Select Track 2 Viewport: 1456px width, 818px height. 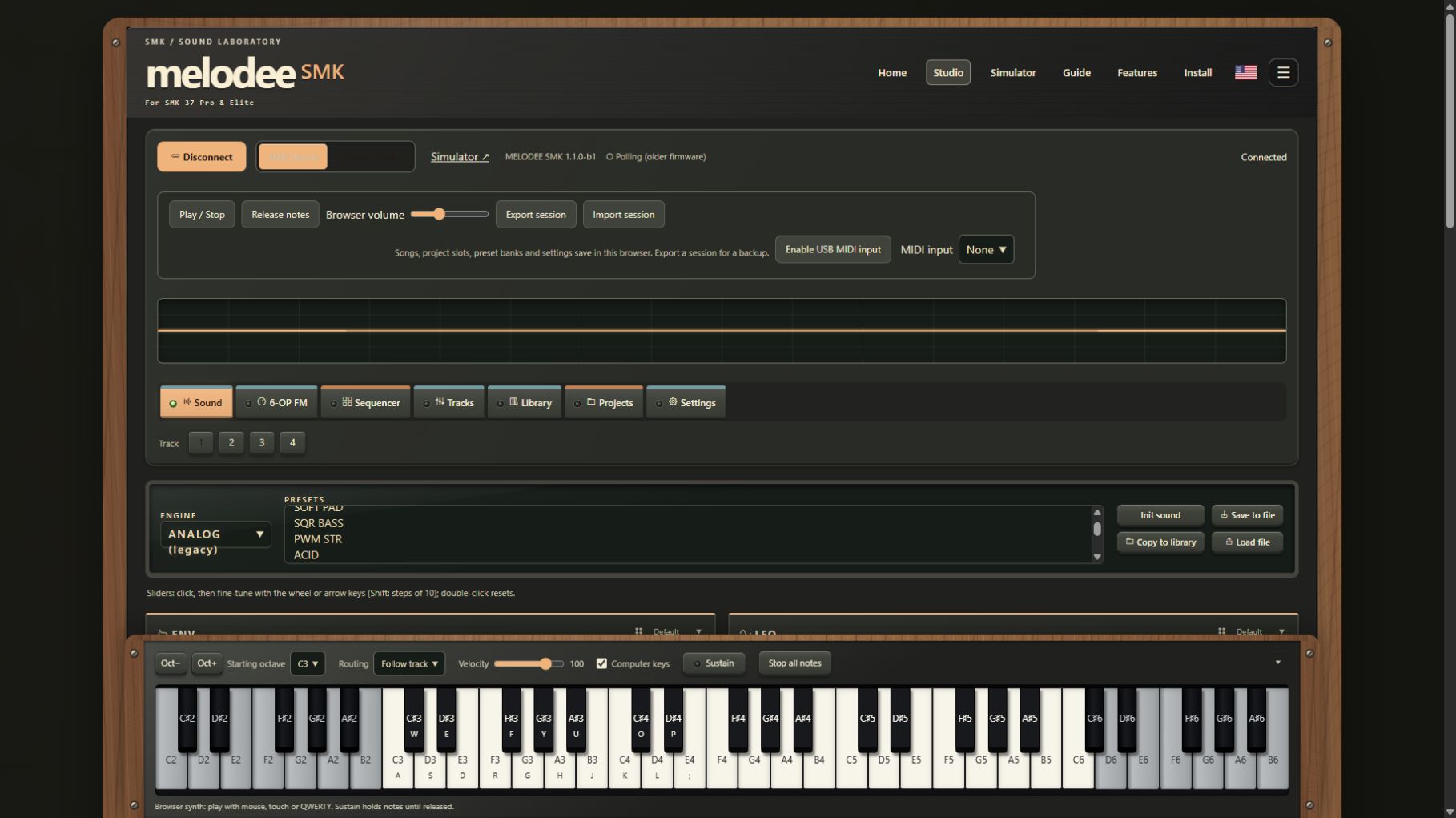click(x=231, y=442)
